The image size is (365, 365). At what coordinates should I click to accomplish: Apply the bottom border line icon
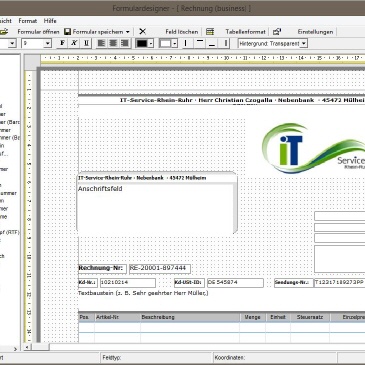click(212, 43)
